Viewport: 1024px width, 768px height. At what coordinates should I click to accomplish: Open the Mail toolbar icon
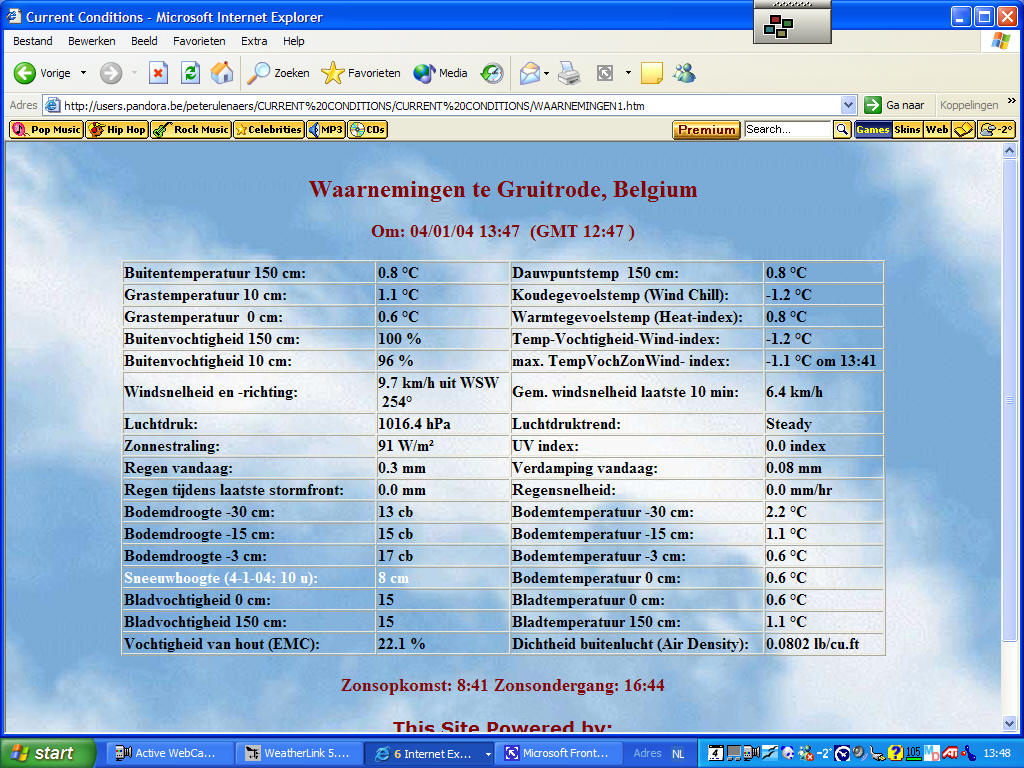point(529,73)
